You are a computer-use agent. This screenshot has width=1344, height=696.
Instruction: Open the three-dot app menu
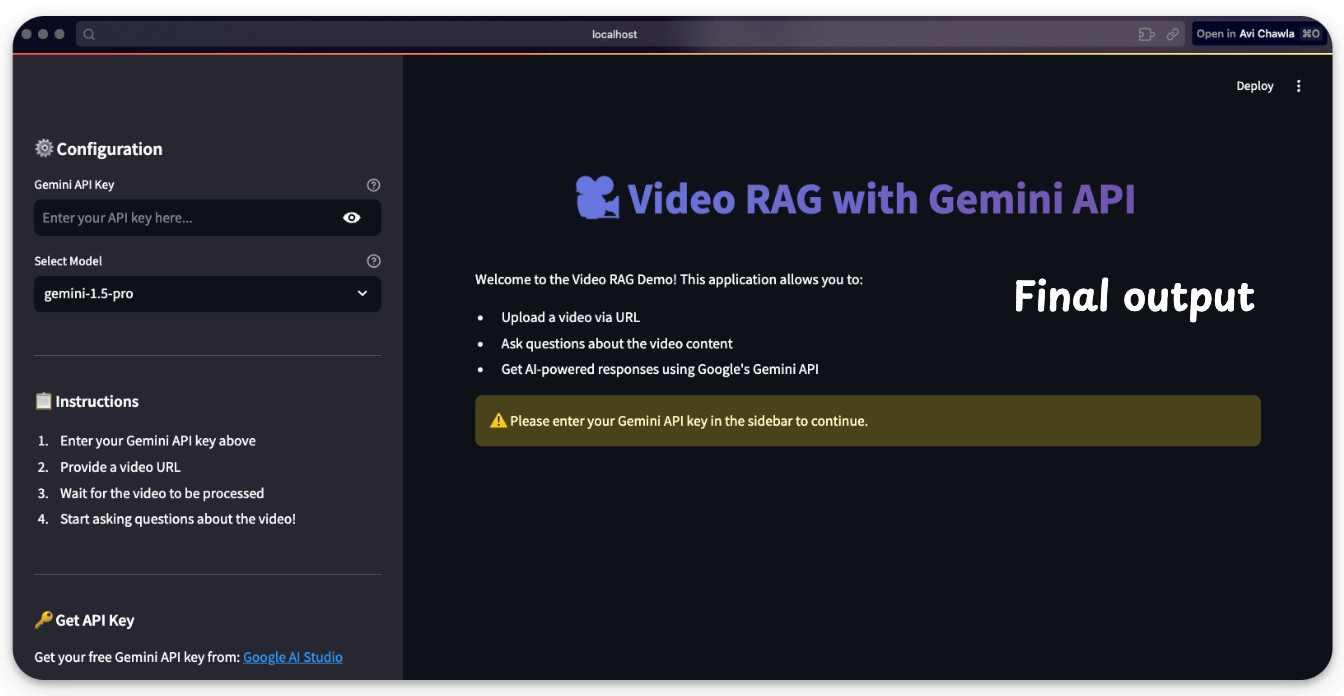tap(1299, 86)
